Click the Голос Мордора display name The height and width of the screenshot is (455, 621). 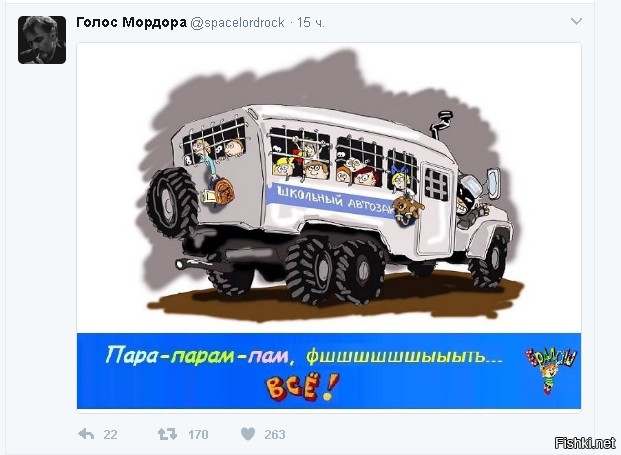131,22
